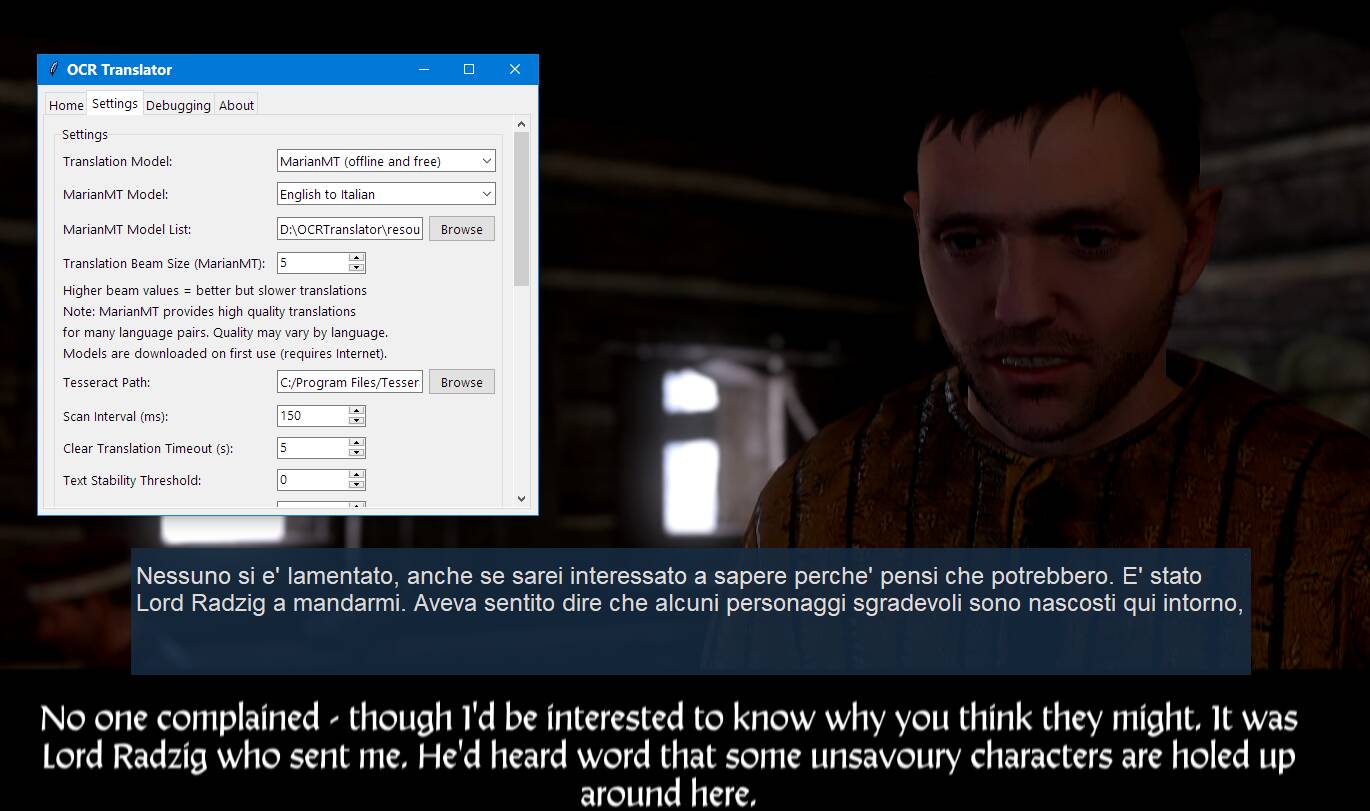
Task: Click the Text Stability Threshold field
Action: point(312,480)
